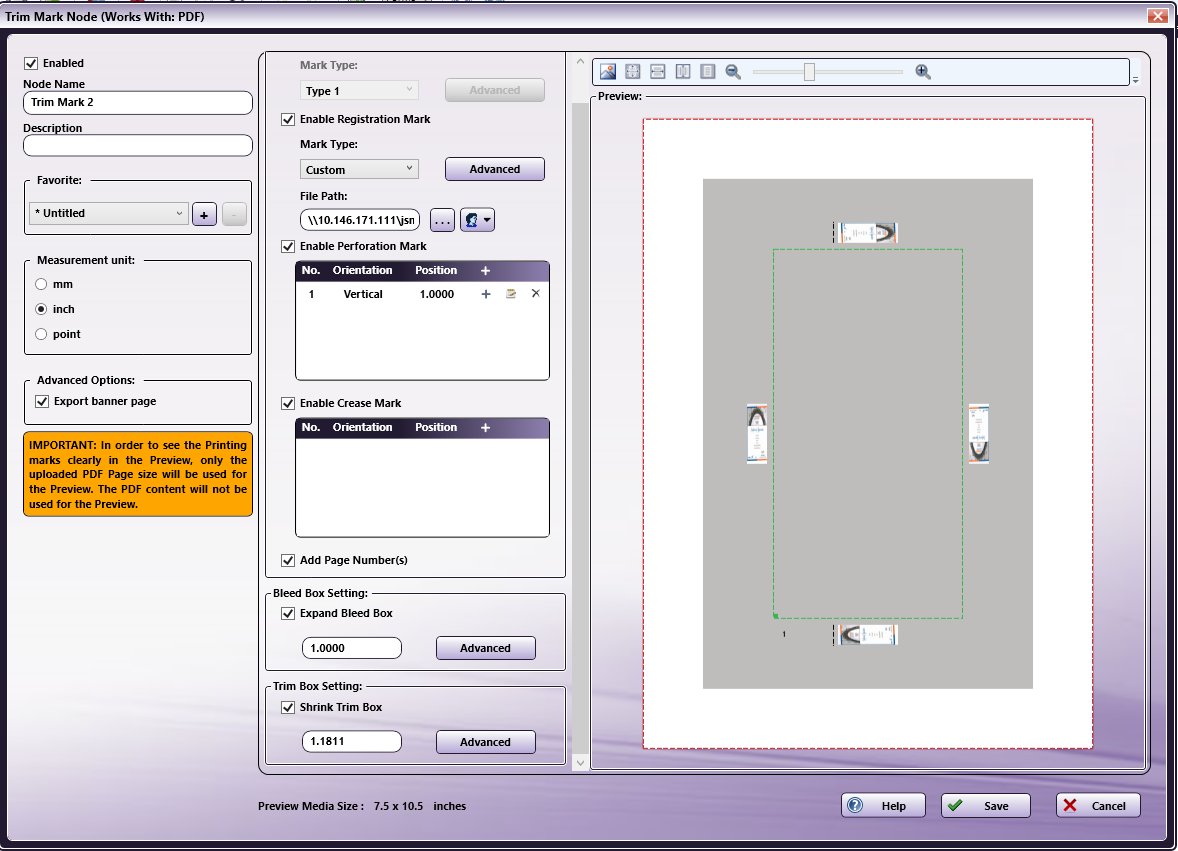This screenshot has width=1178, height=851.
Task: Open Bleed Box Advanced settings
Action: 485,647
